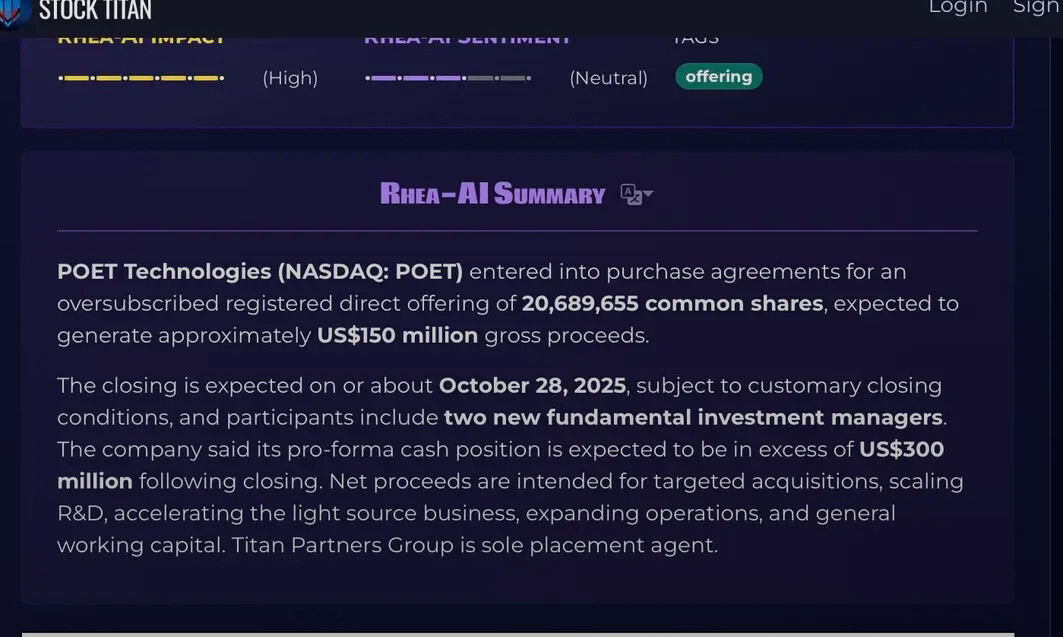Click the Stock Titan logo icon
The width and height of the screenshot is (1063, 637).
(x=14, y=12)
